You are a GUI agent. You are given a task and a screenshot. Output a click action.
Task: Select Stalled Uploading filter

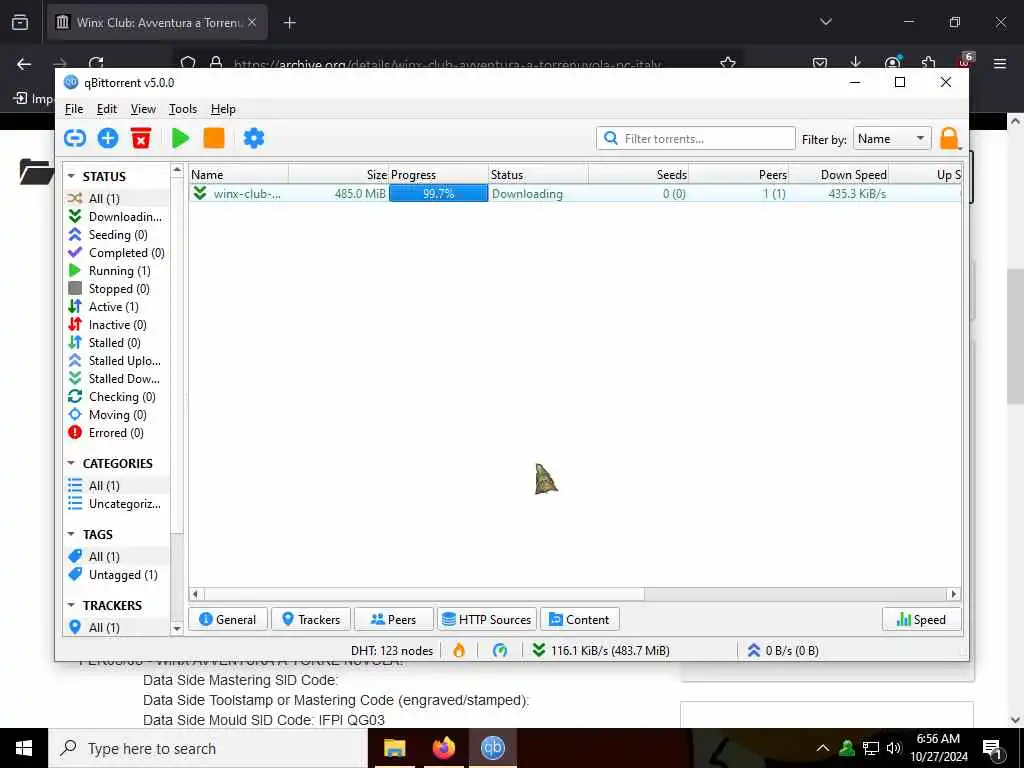116,360
